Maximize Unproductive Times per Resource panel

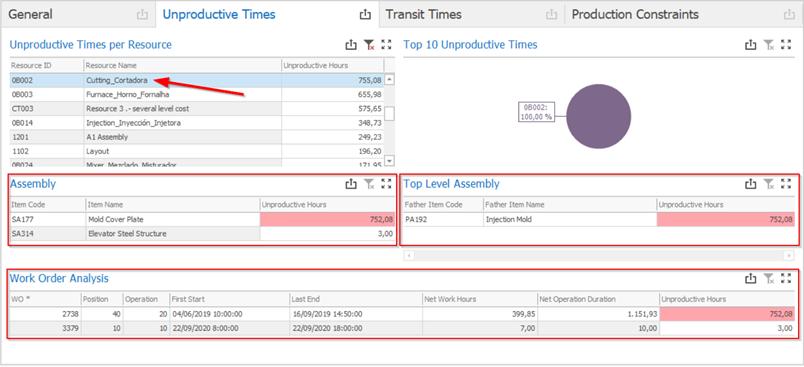tap(386, 45)
